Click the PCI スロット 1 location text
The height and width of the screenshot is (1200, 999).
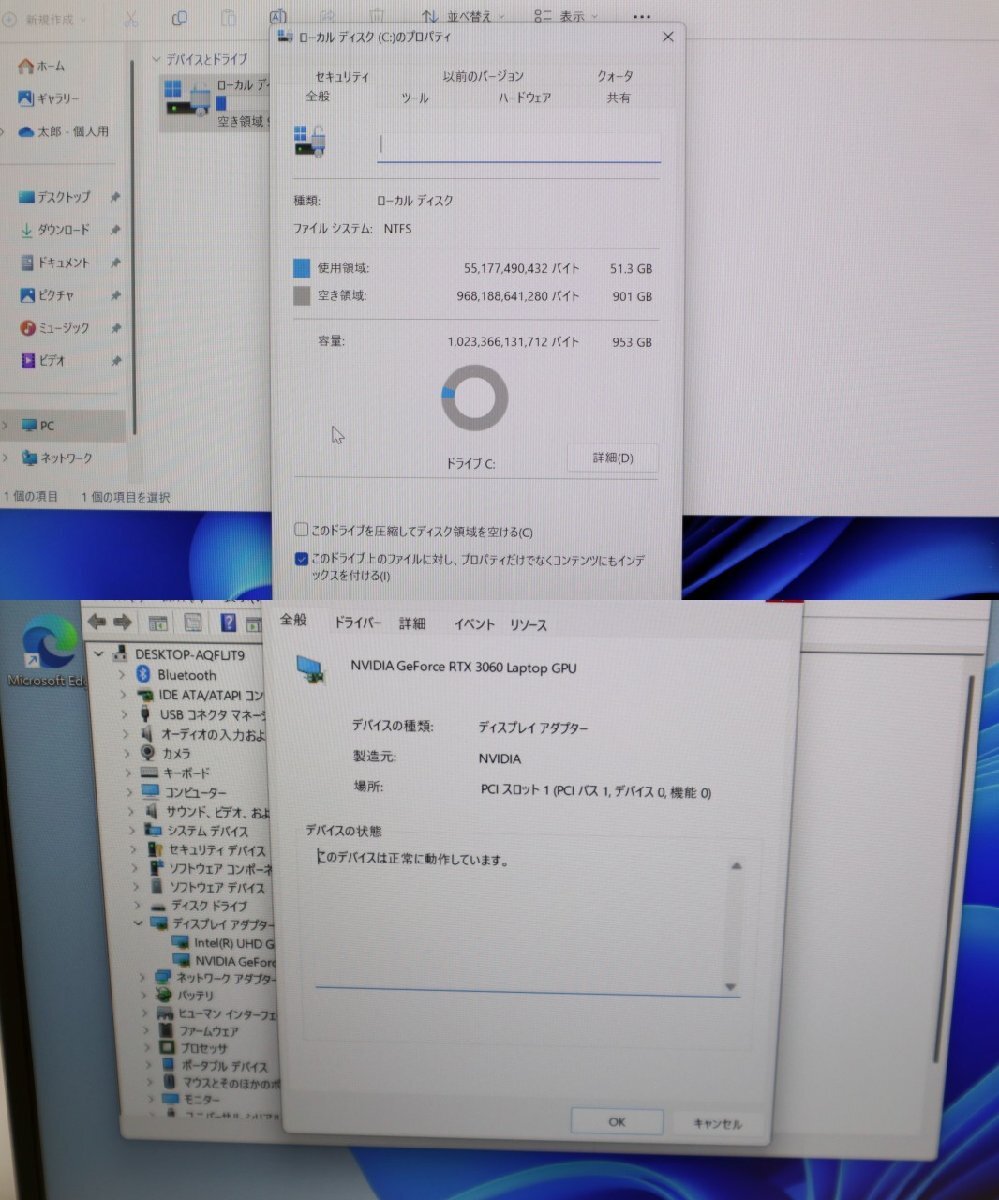click(595, 792)
